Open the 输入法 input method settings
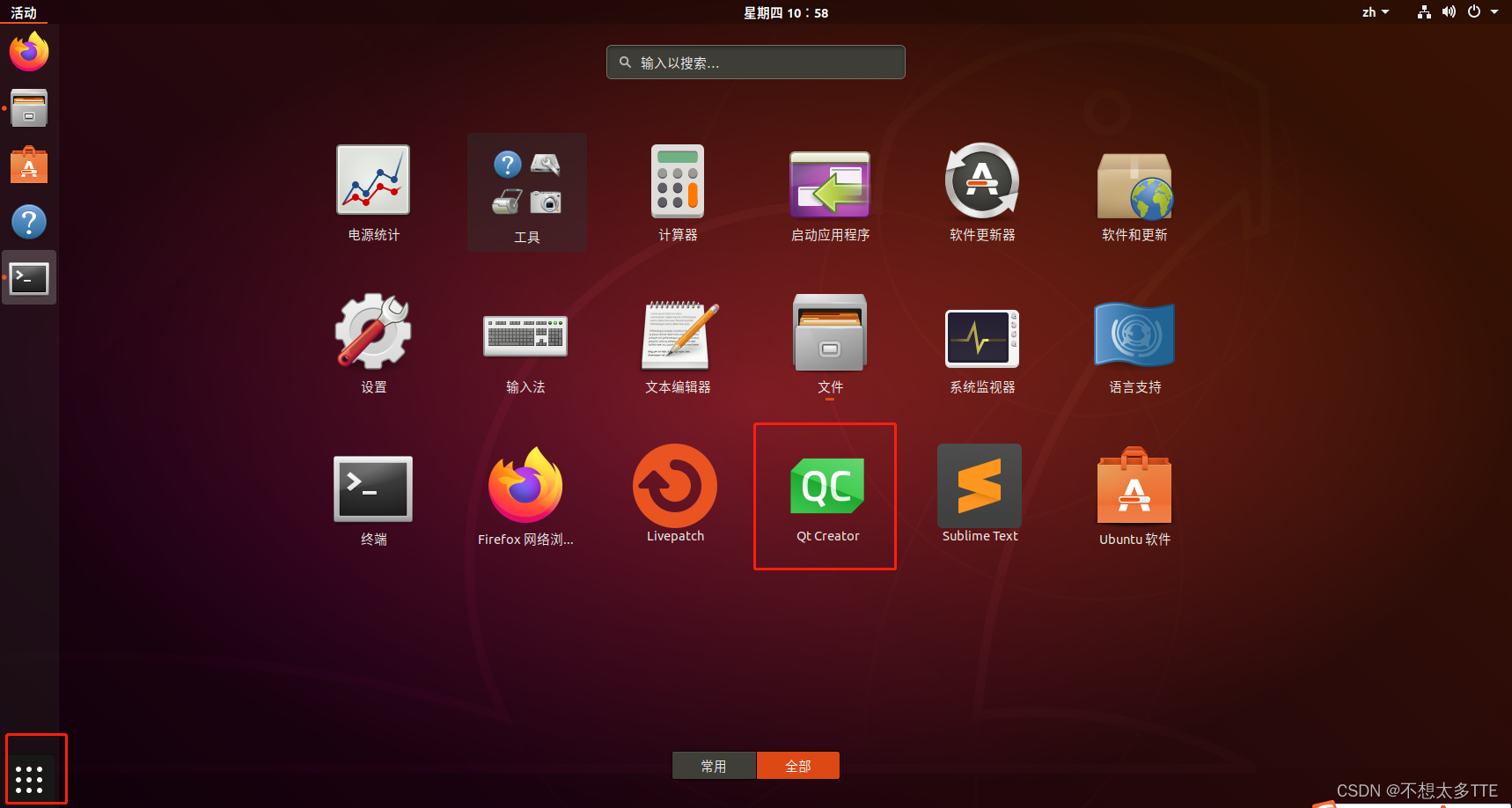Screen dimensions: 1512x808 [525, 336]
